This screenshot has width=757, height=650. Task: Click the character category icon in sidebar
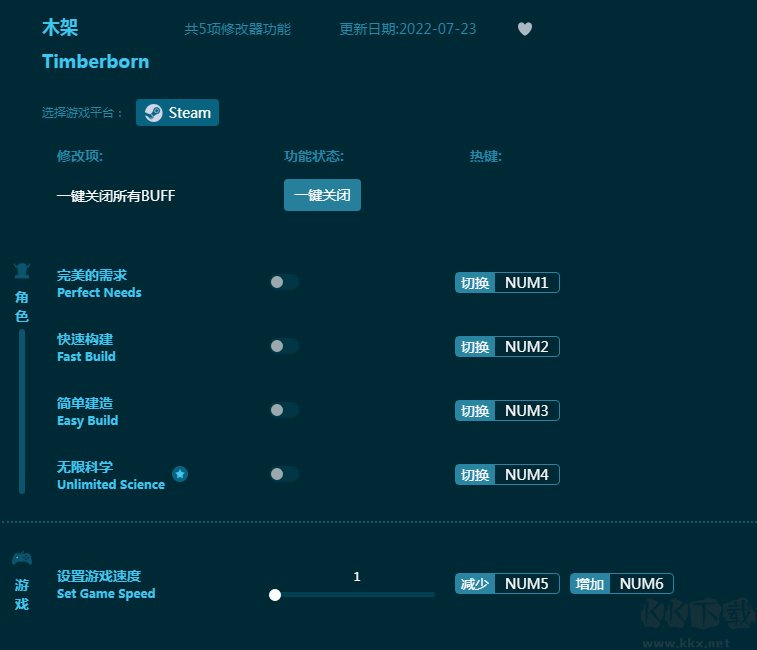point(22,271)
